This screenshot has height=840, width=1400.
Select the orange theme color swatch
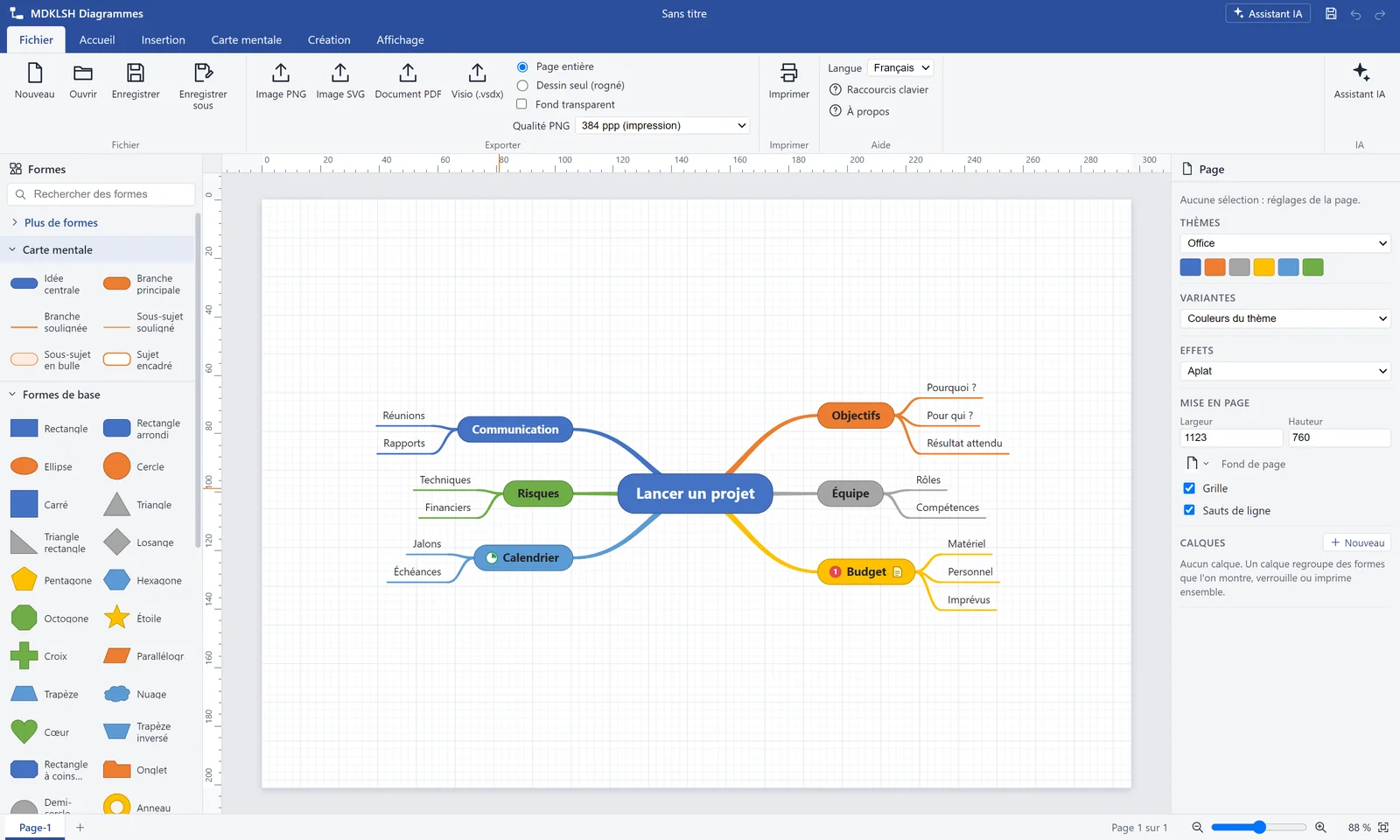click(1214, 267)
